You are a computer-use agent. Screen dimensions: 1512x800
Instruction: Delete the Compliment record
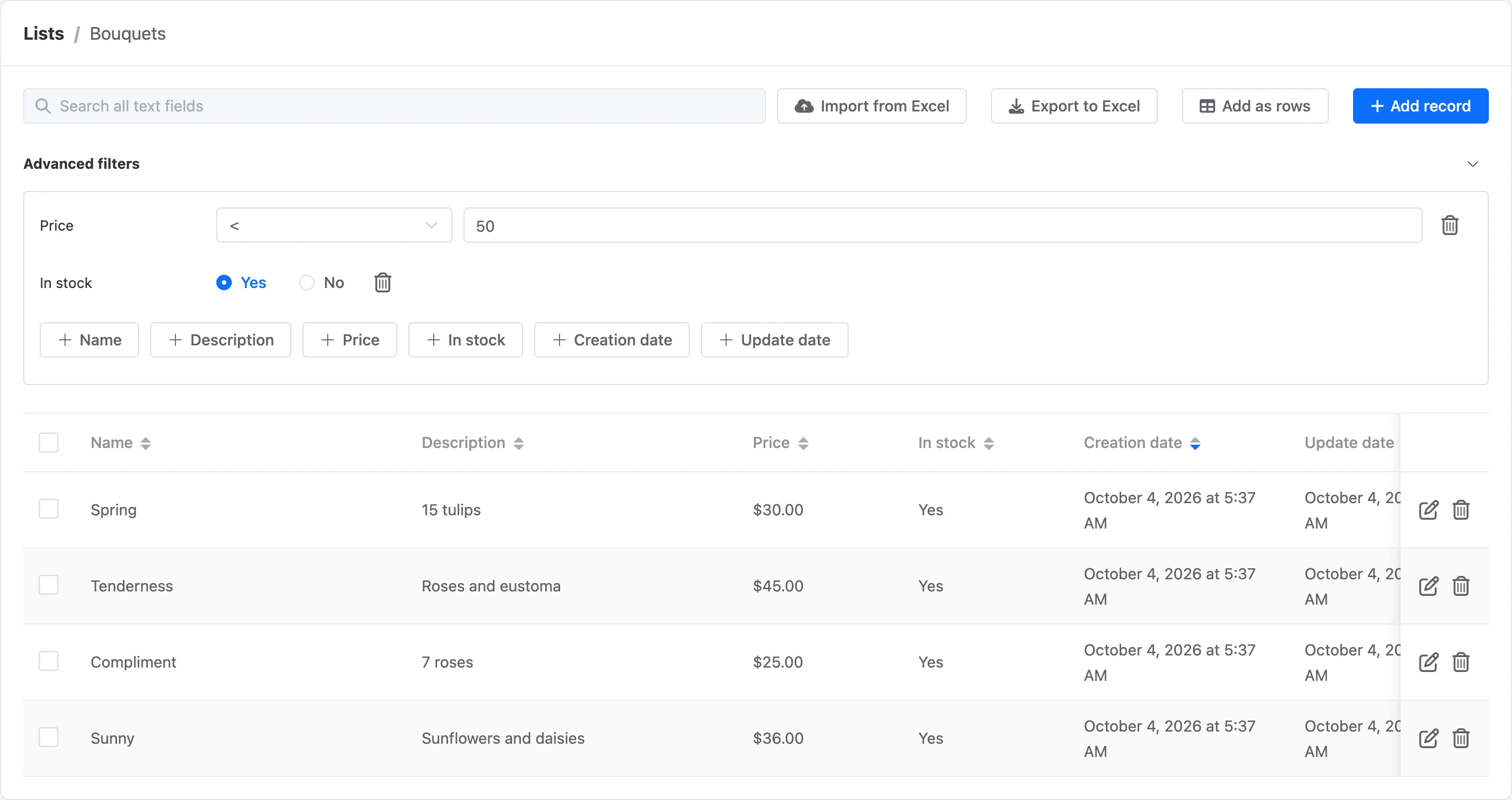pos(1460,662)
